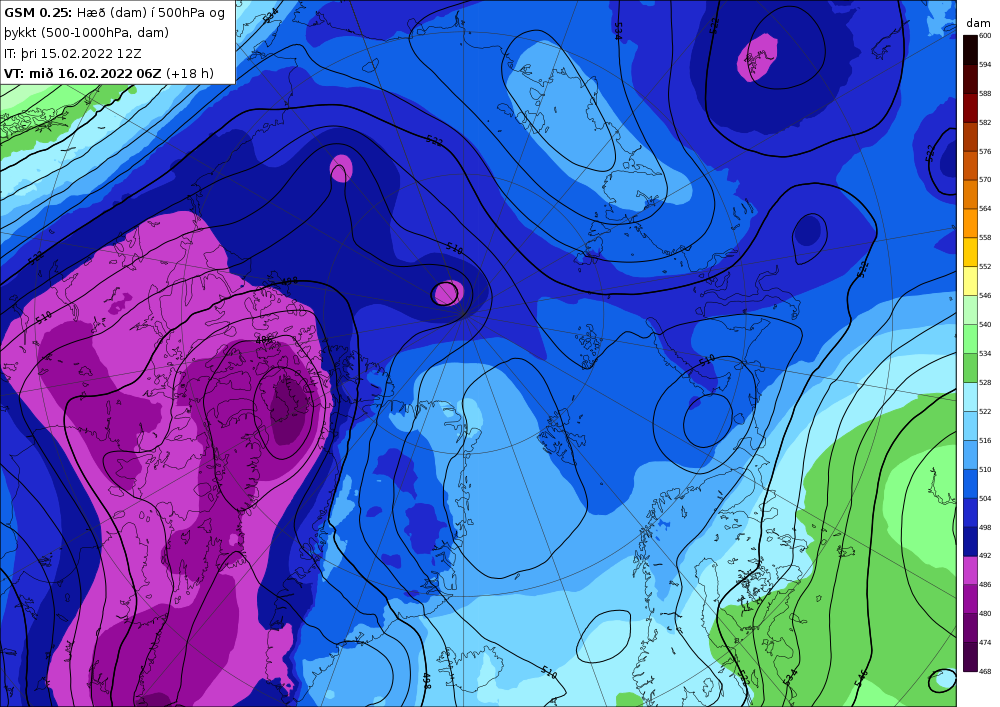Image resolution: width=1000 pixels, height=707 pixels.
Task: Select the legend label 486 on the colorbar
Action: click(x=985, y=585)
